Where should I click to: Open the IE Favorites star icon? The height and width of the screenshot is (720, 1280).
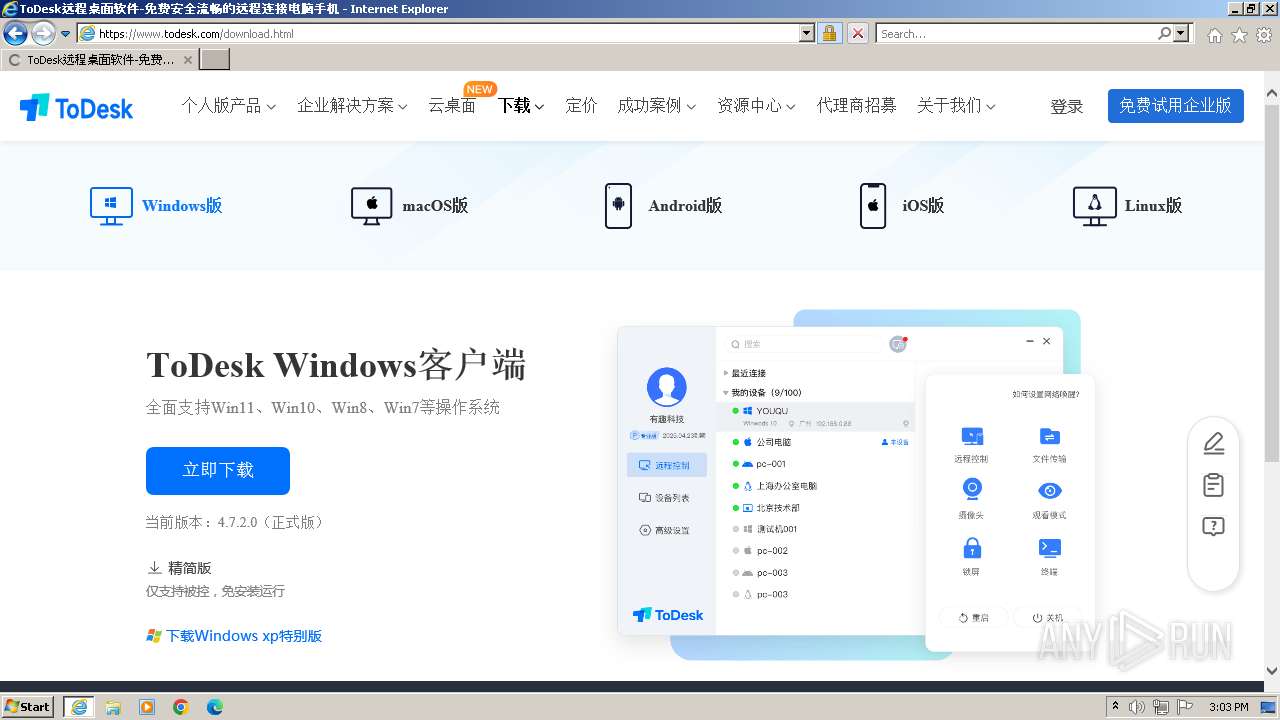[x=1239, y=35]
